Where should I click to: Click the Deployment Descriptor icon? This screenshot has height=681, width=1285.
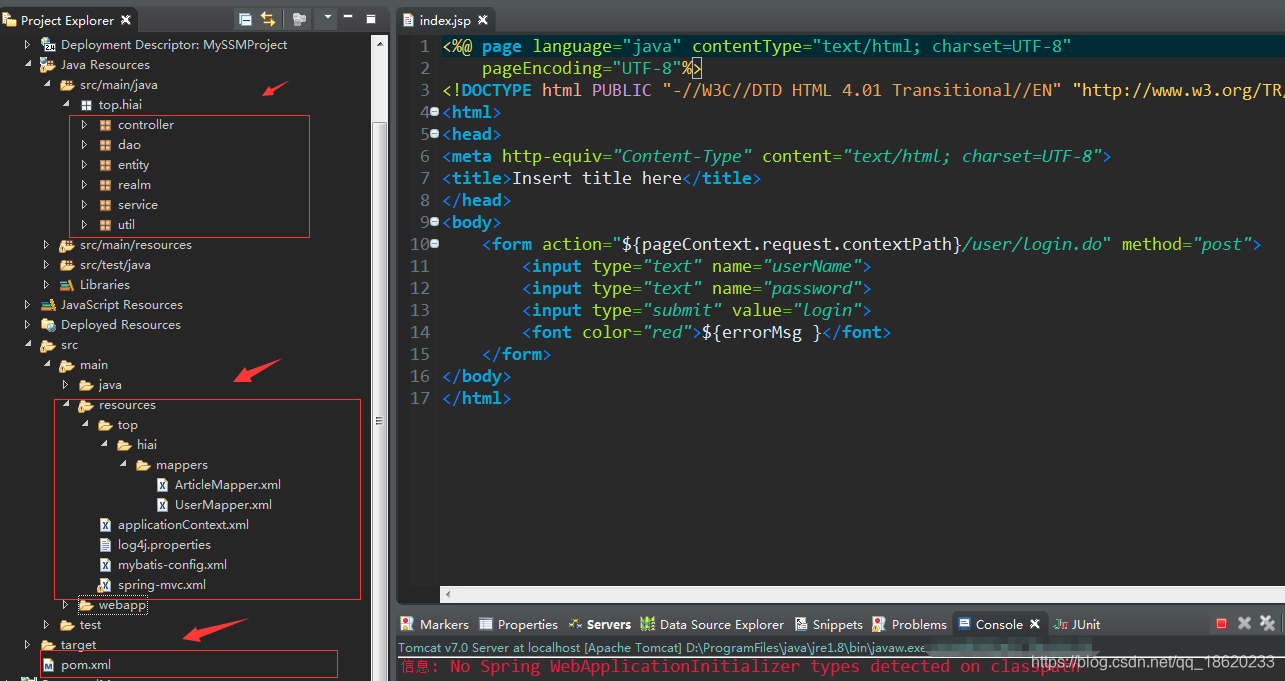pyautogui.click(x=48, y=45)
